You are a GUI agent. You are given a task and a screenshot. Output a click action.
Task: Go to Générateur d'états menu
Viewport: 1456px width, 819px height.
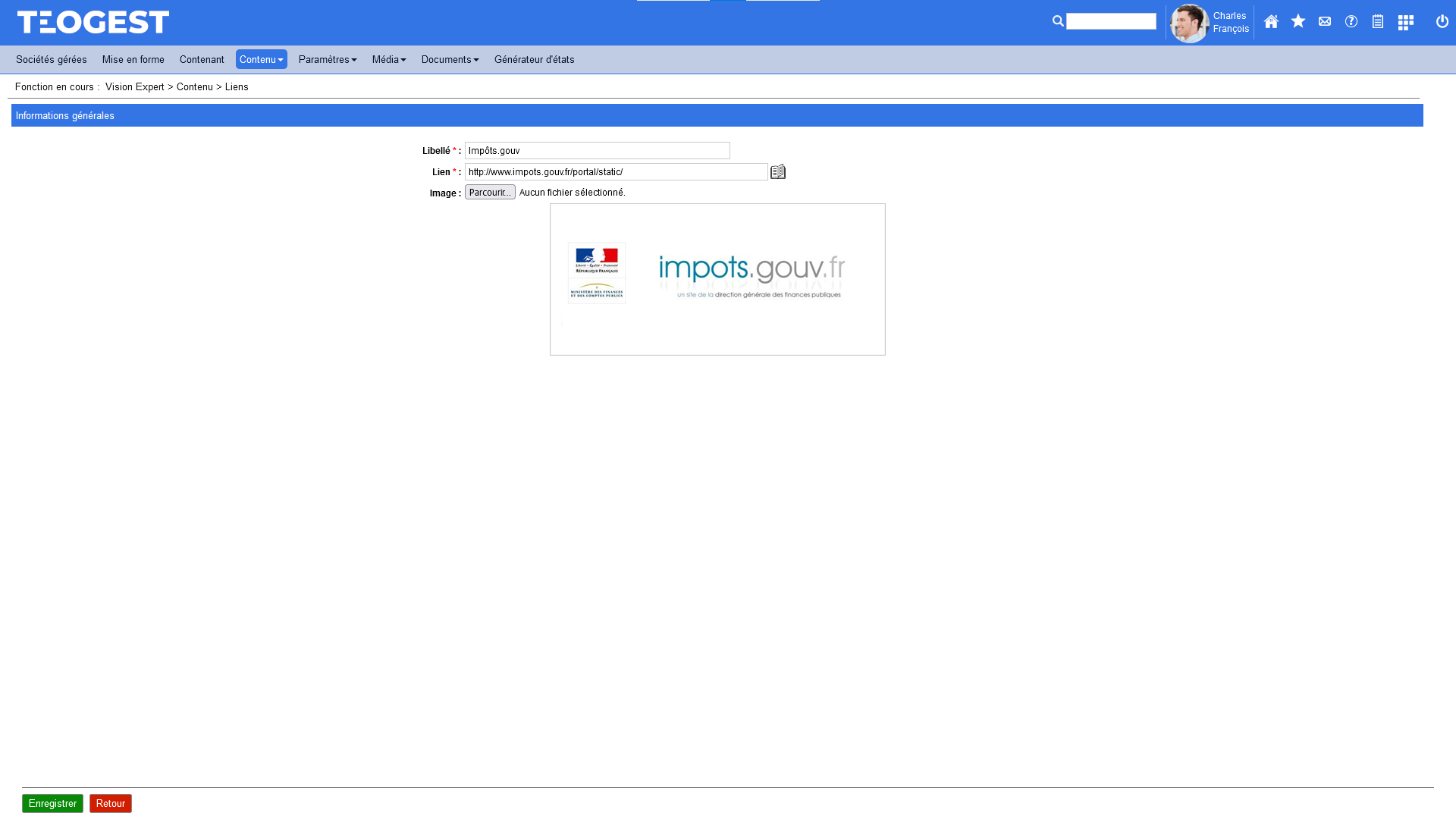[534, 59]
